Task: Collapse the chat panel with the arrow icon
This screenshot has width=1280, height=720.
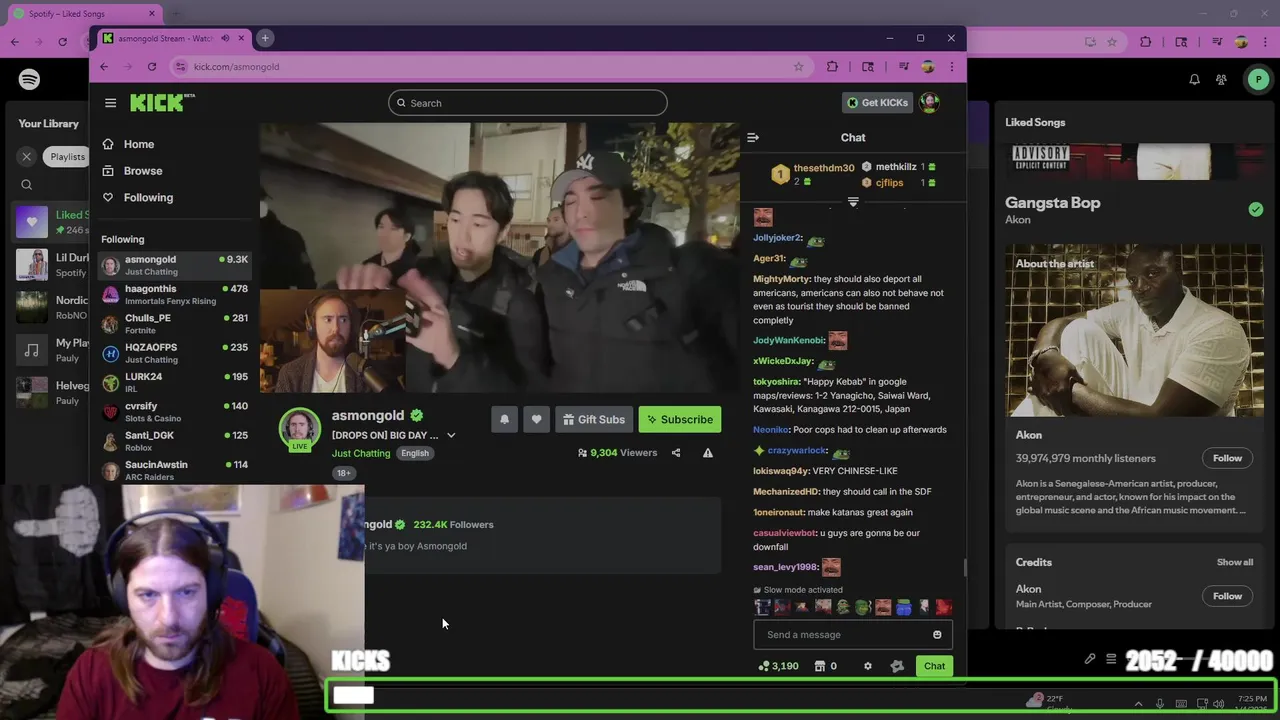Action: click(753, 138)
